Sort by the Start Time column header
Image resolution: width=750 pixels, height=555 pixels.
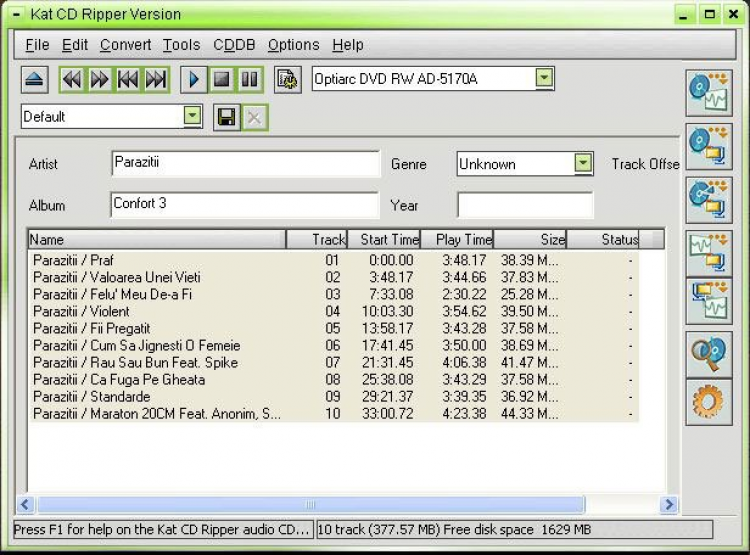384,239
